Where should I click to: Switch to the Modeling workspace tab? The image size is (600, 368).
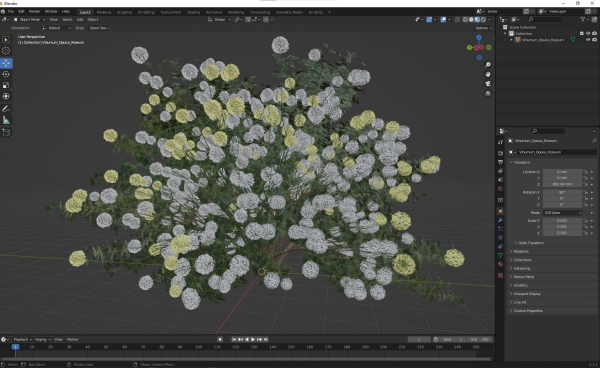[104, 12]
